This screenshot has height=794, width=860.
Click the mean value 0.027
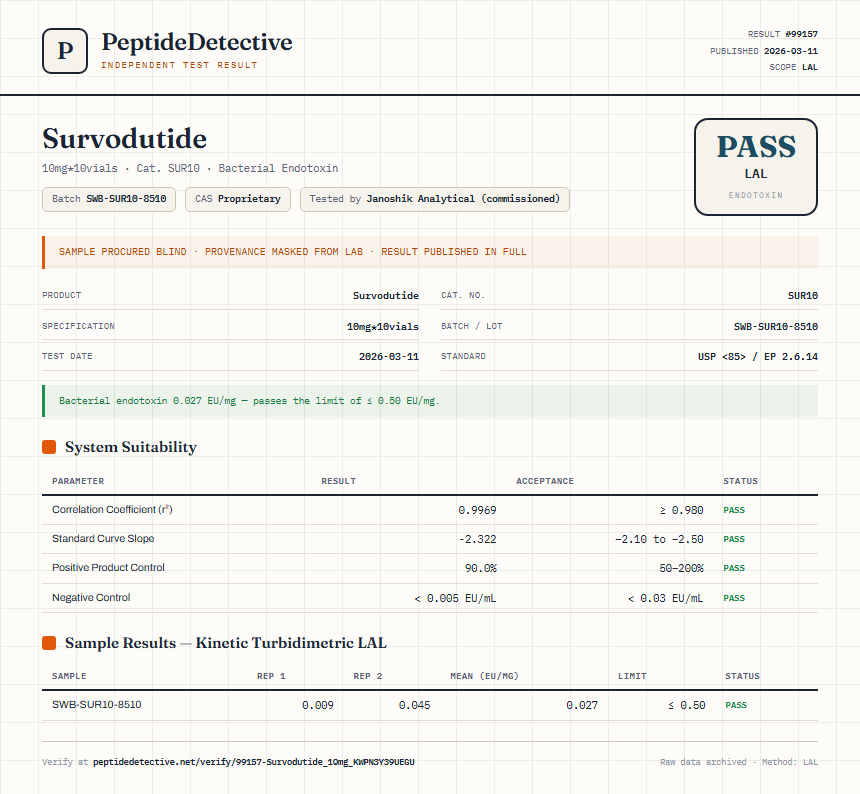(x=582, y=705)
